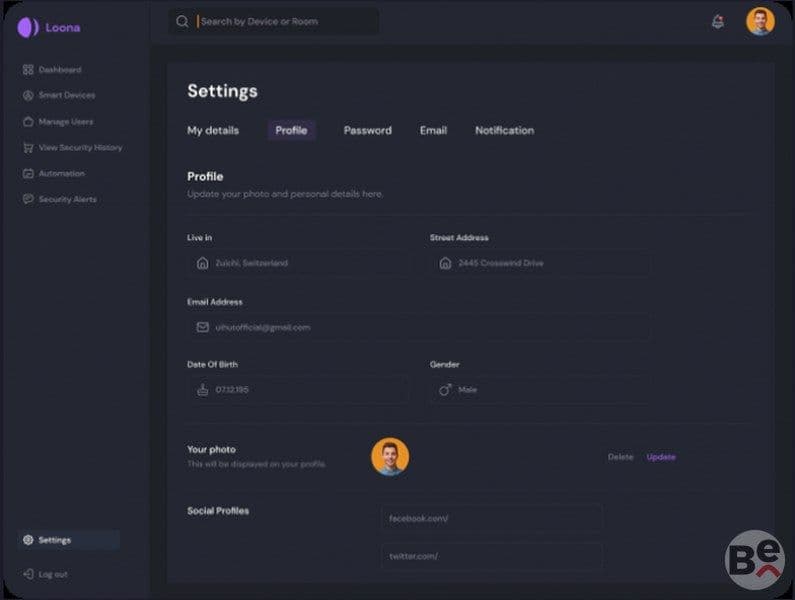Open the Manage Users sidebar item
Viewport: 795px width, 600px height.
pyautogui.click(x=58, y=122)
